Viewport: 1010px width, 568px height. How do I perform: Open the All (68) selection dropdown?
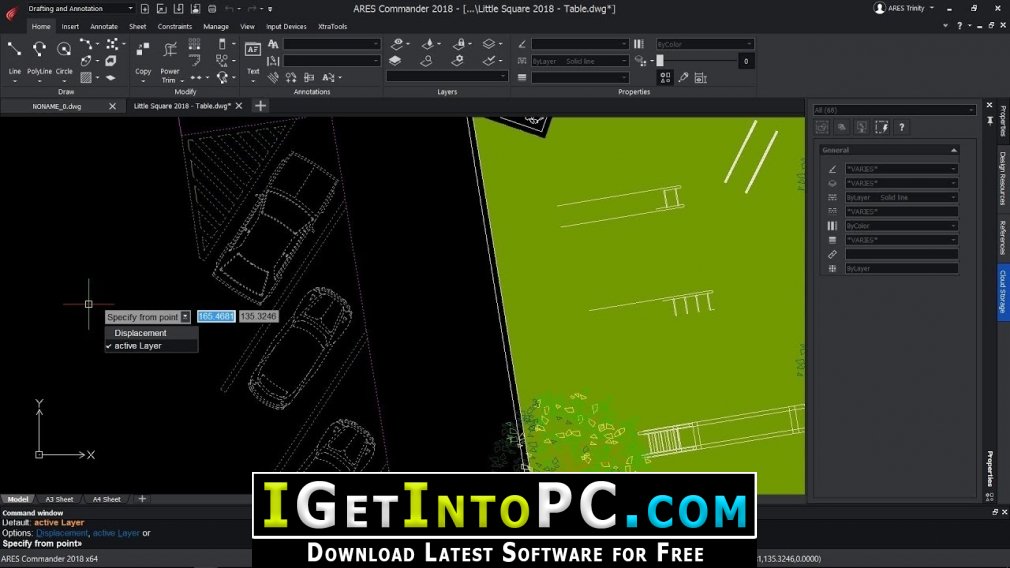tap(893, 110)
